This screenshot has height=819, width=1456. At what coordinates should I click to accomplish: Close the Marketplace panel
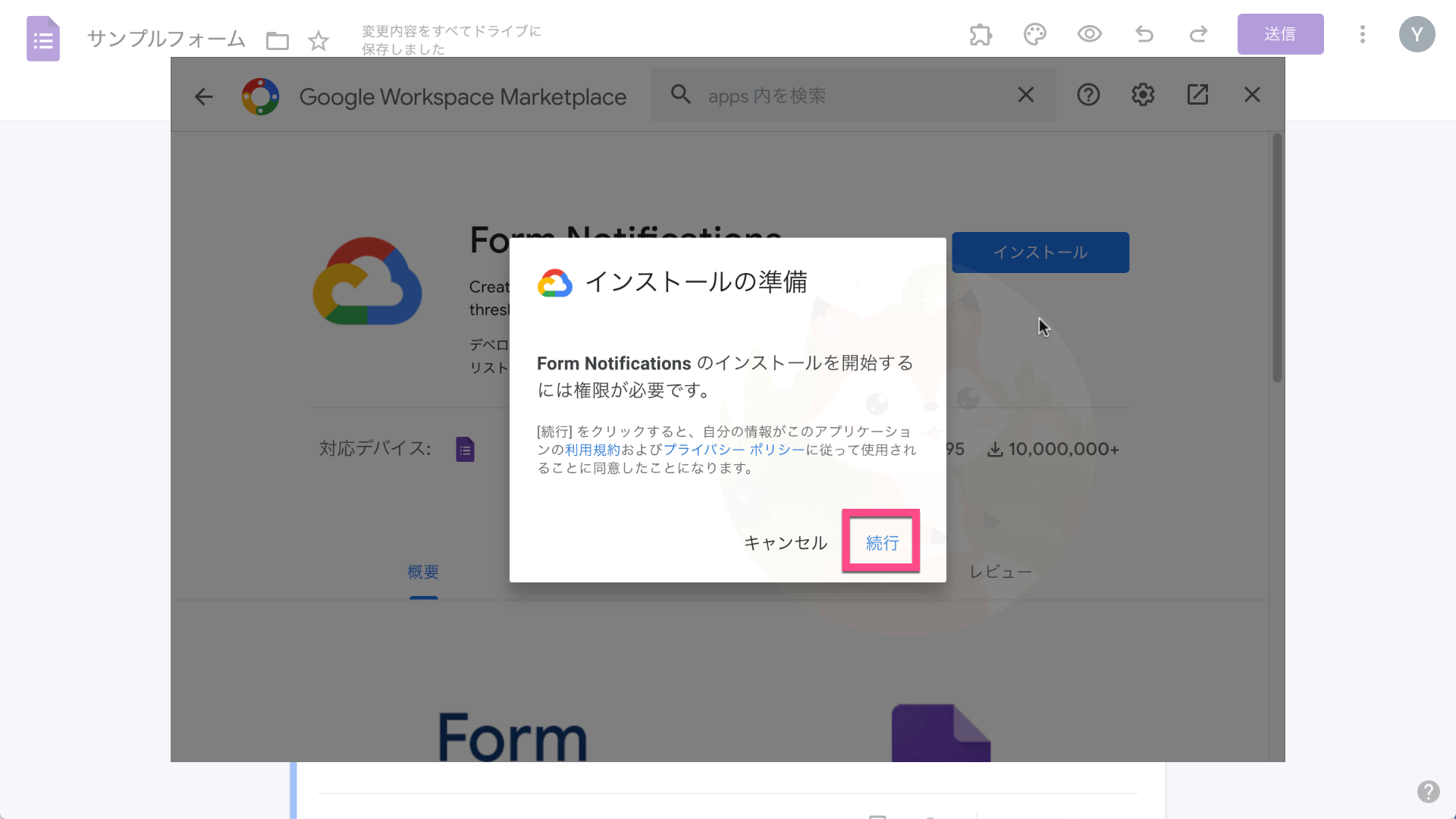tap(1252, 95)
